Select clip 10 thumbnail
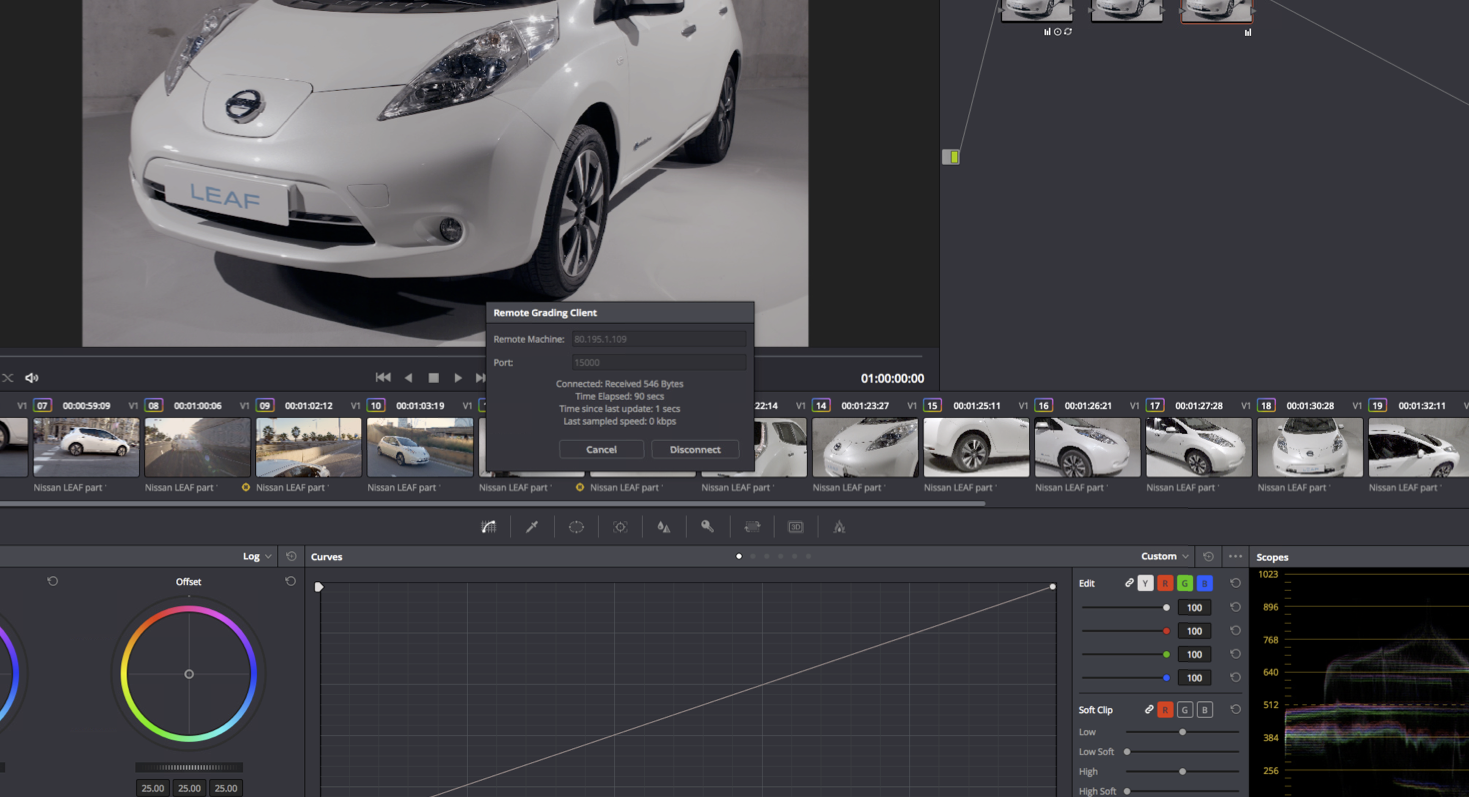This screenshot has height=797, width=1469. (420, 447)
